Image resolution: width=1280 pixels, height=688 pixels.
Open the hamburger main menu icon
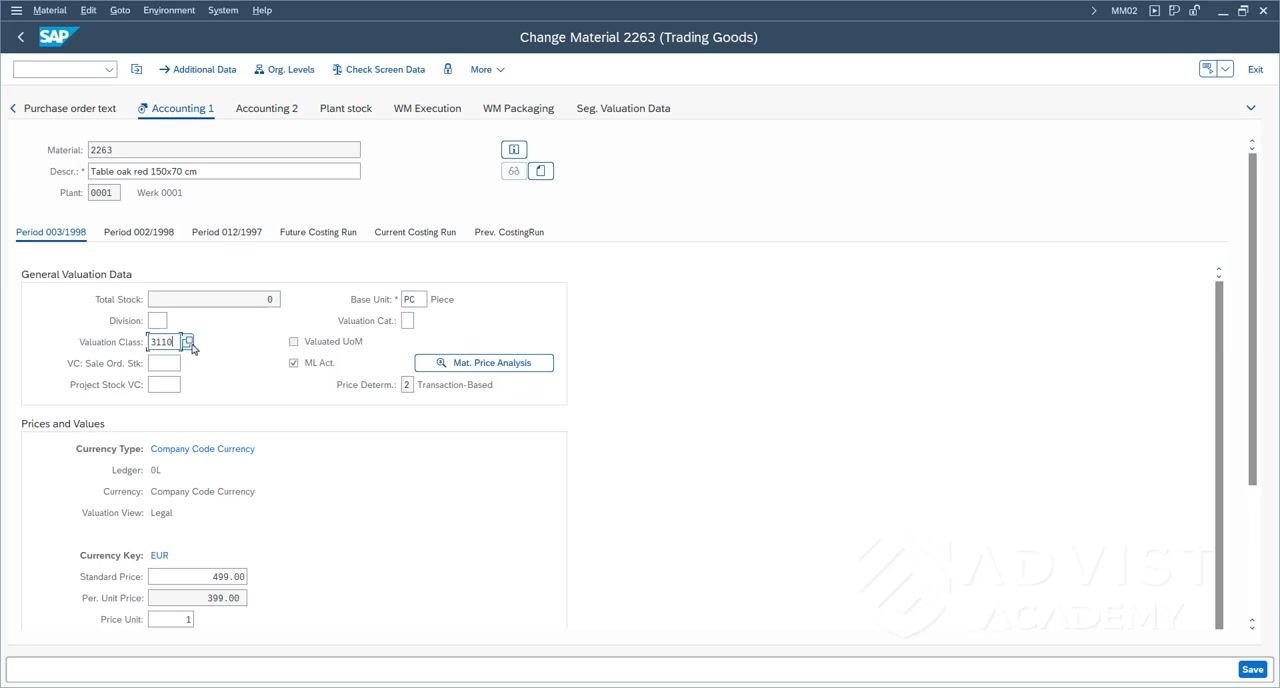(x=16, y=10)
